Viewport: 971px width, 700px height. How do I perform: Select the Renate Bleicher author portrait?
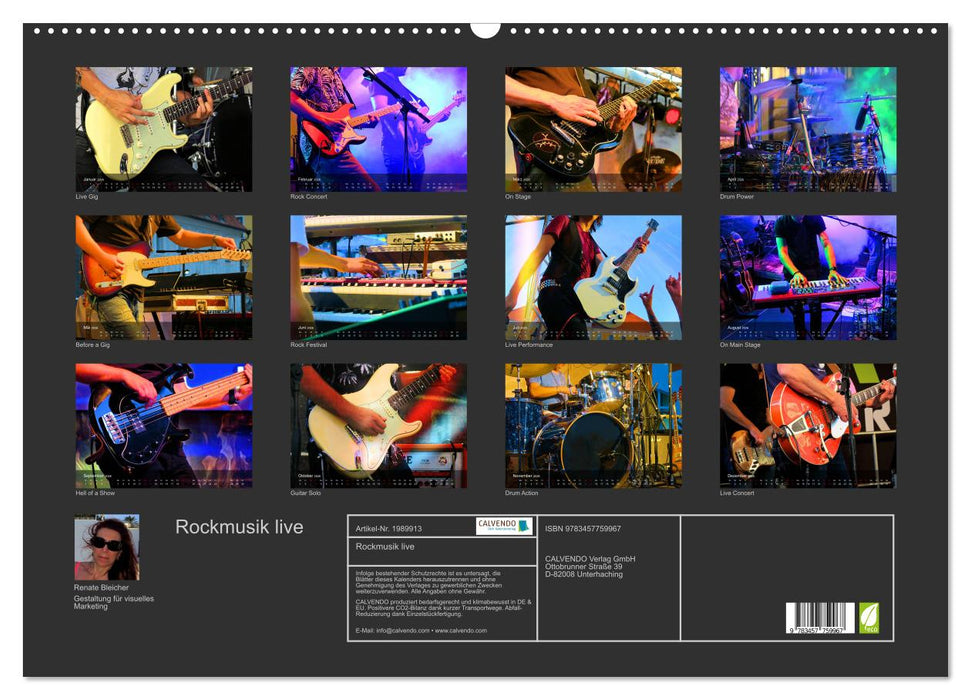click(107, 547)
